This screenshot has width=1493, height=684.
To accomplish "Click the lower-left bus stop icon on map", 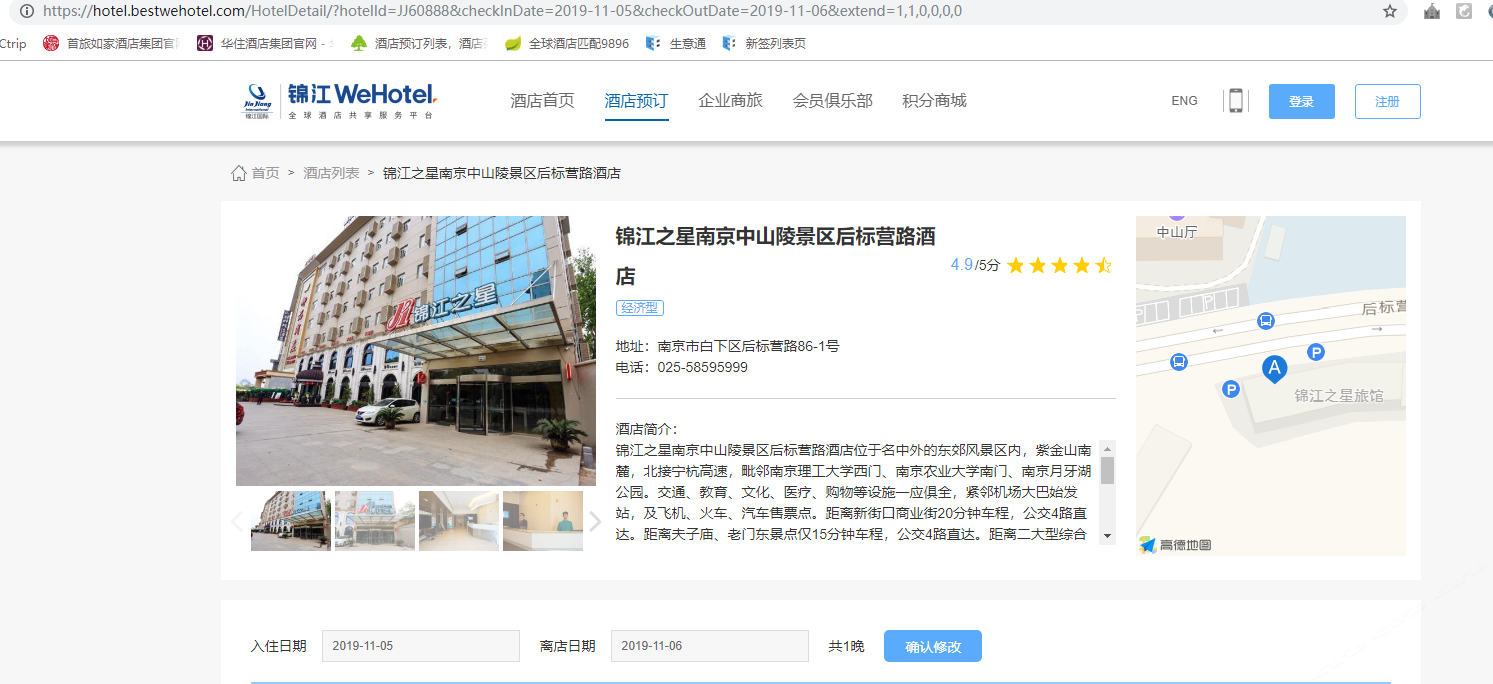I will (1179, 362).
